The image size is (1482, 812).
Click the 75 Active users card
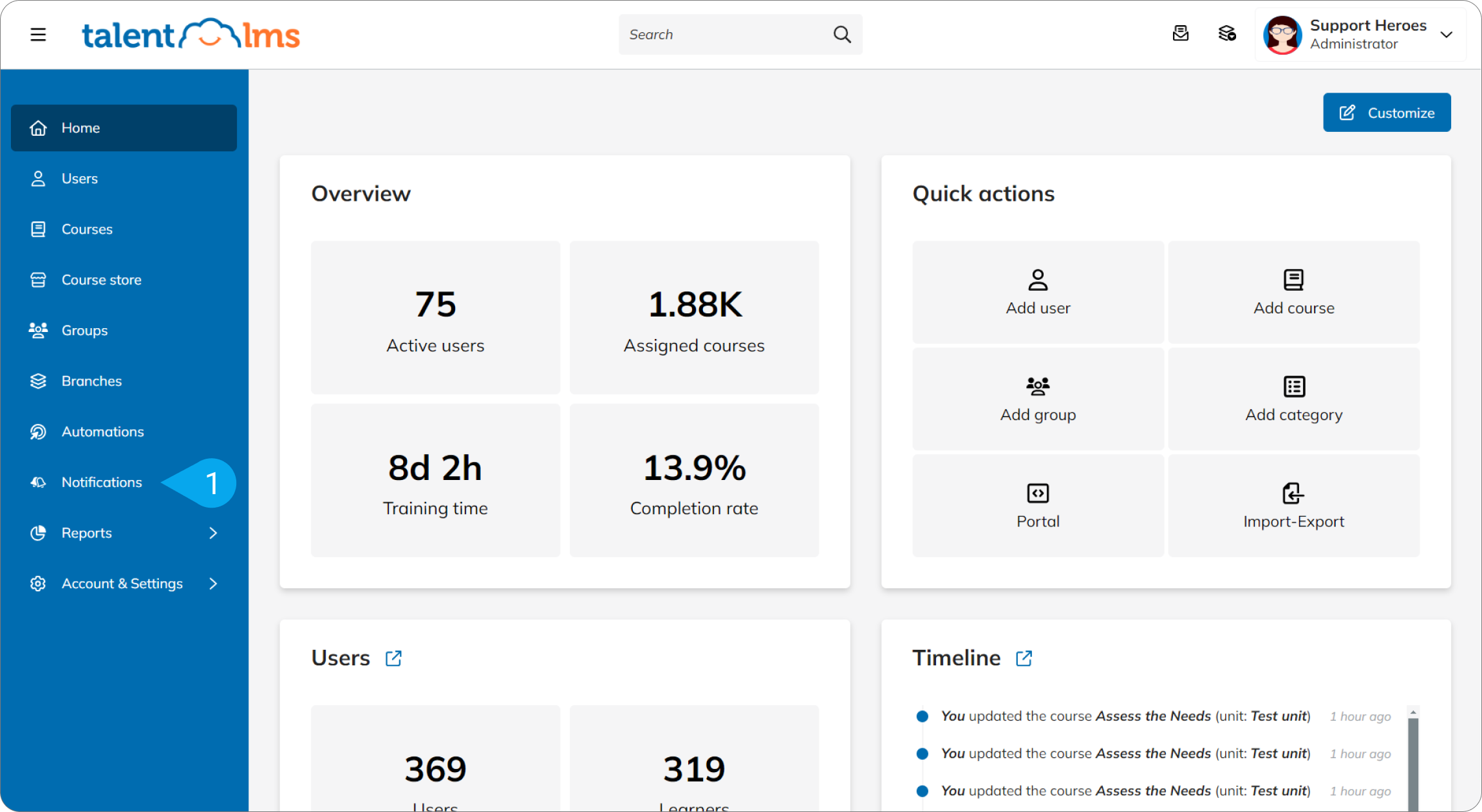pyautogui.click(x=435, y=318)
